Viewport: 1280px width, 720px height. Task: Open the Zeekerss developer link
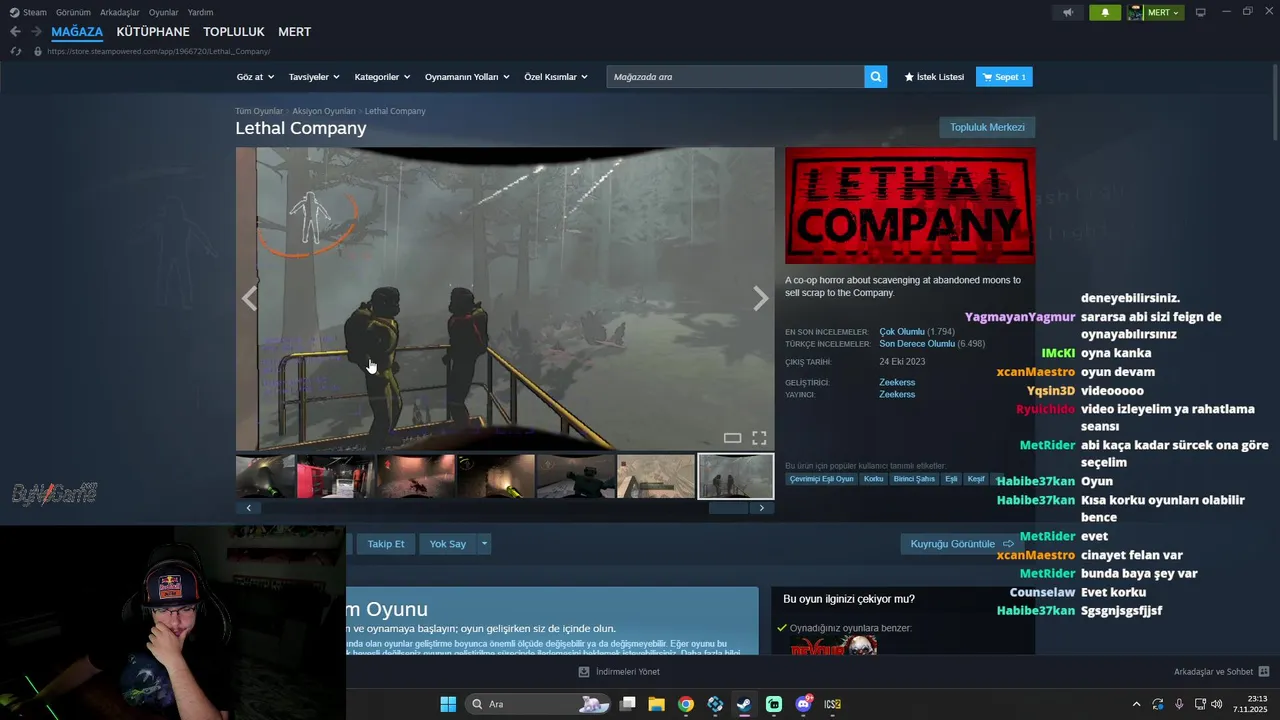point(897,382)
